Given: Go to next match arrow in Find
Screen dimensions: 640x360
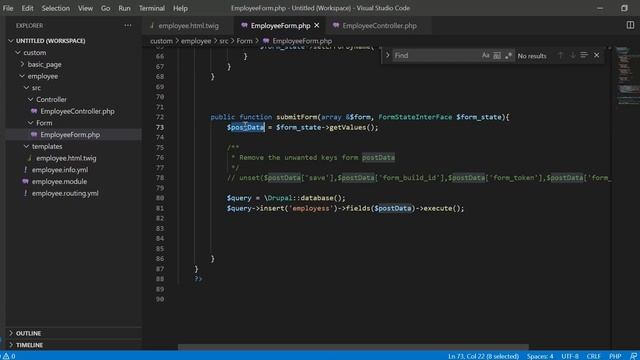Looking at the screenshot, I should (572, 56).
